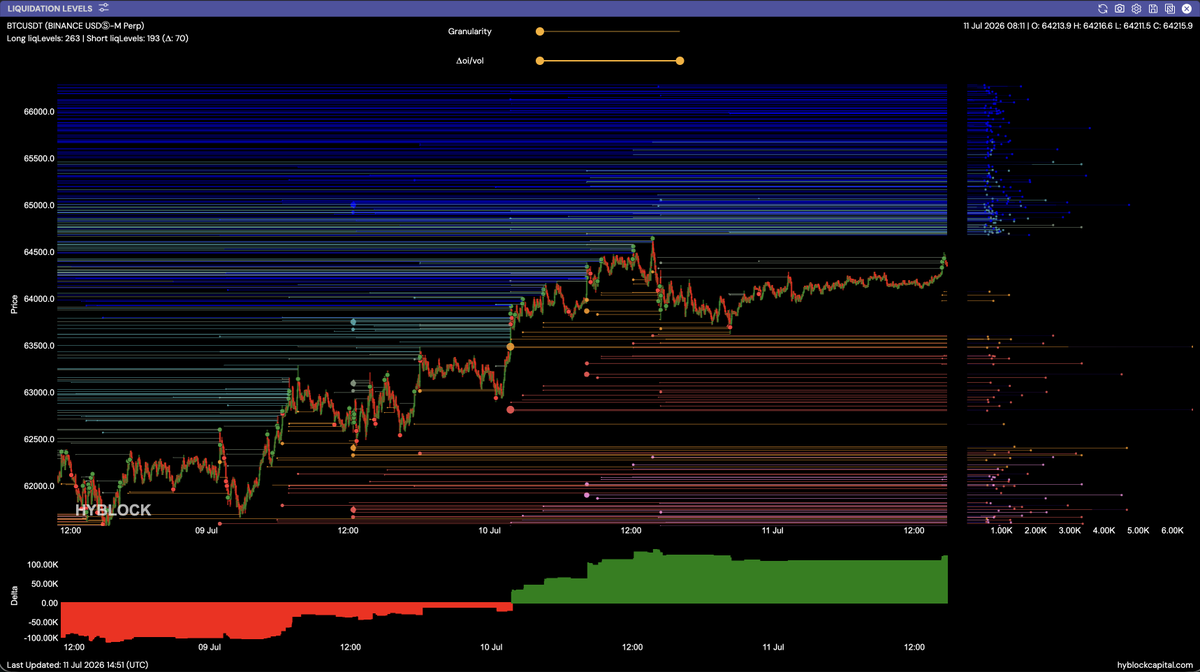
Task: Click the 63000.0 price axis label
Action: [38, 392]
